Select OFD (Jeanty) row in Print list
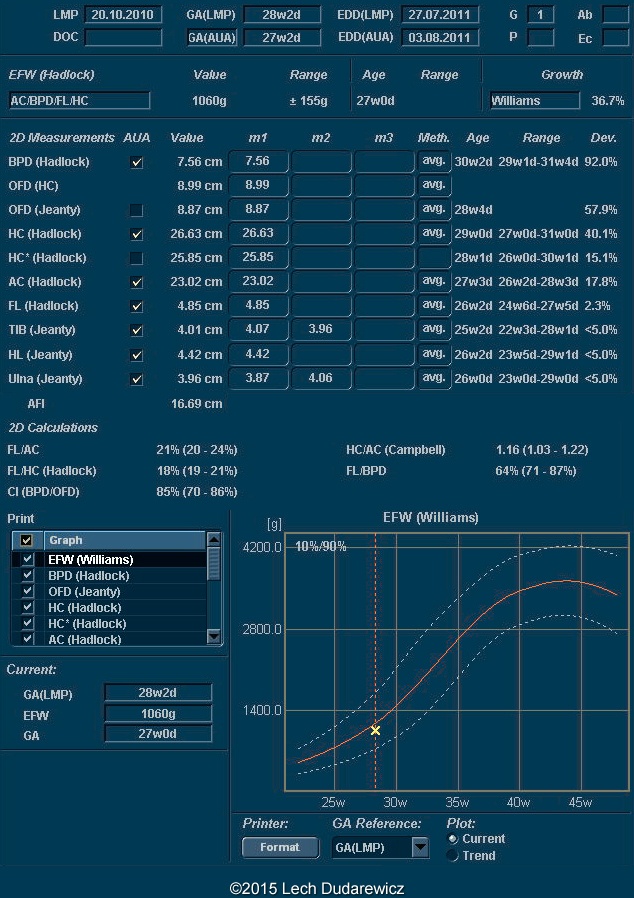The height and width of the screenshot is (898, 634). pyautogui.click(x=109, y=591)
